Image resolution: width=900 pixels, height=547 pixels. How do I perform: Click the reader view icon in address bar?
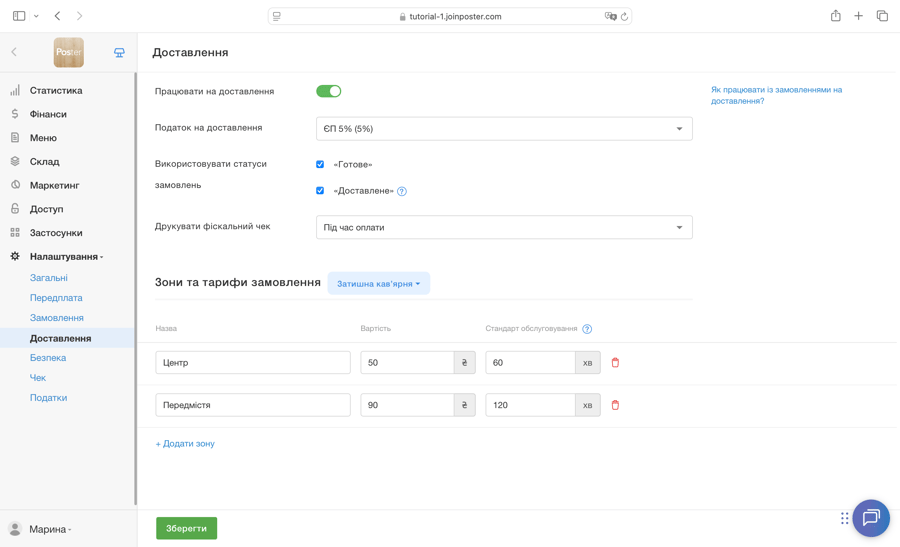(x=277, y=17)
